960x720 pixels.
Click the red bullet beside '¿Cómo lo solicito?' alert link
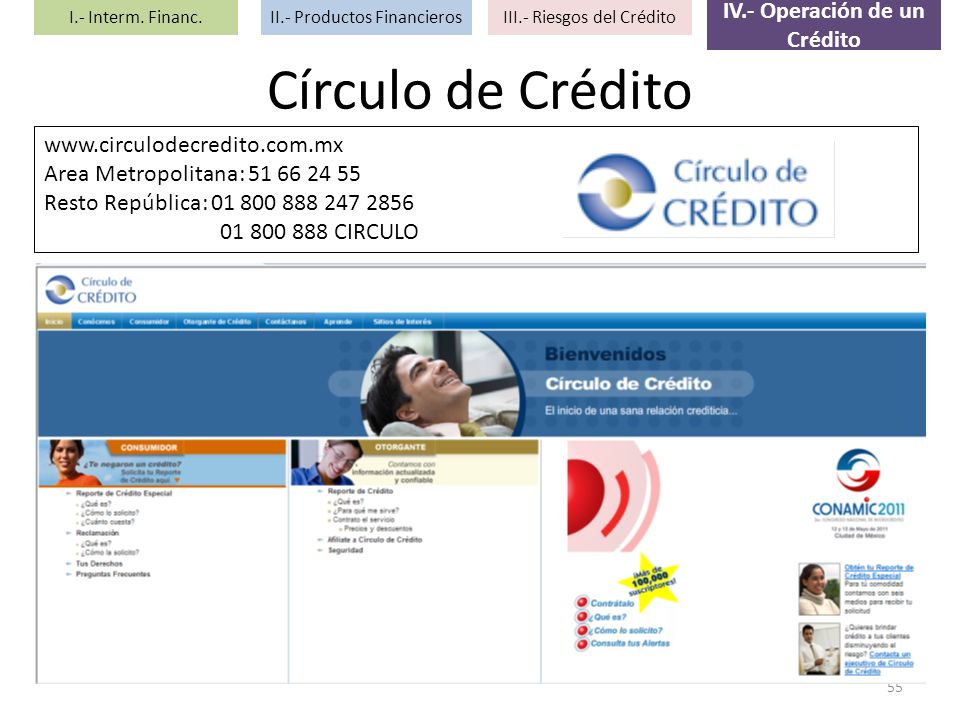582,630
